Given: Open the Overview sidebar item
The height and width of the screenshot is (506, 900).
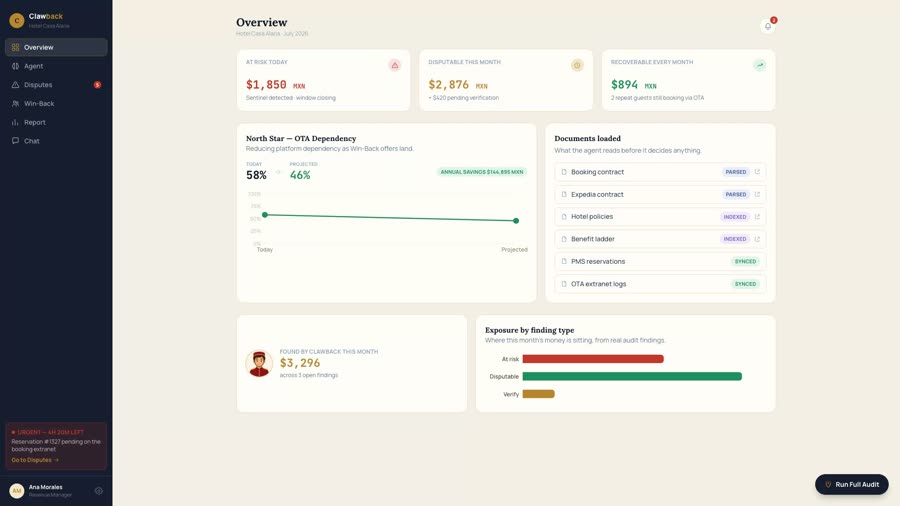Looking at the screenshot, I should click(56, 47).
